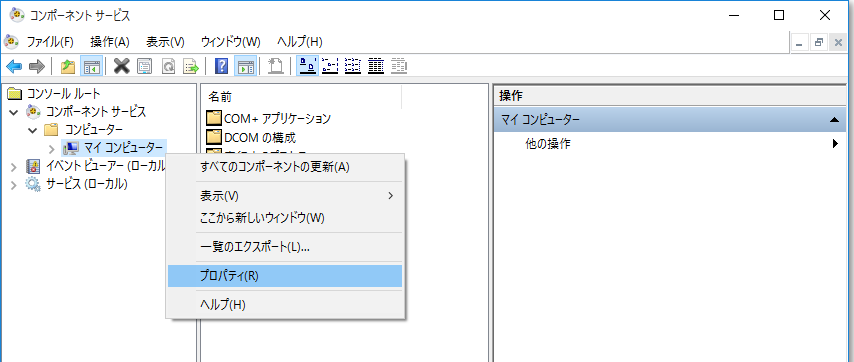Select サービス (ローカル) label in tree
The height and width of the screenshot is (362, 854).
(87, 185)
